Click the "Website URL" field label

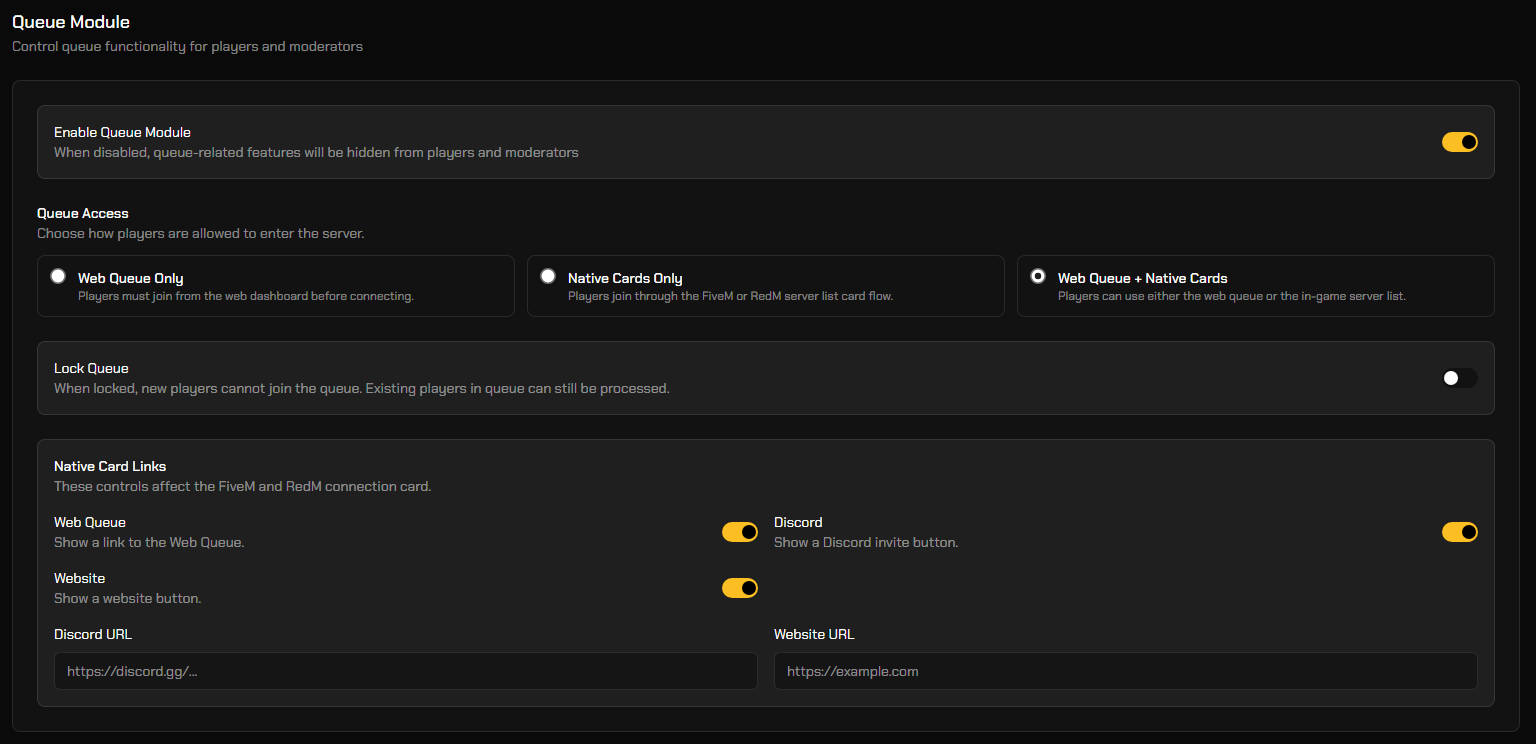[x=814, y=634]
